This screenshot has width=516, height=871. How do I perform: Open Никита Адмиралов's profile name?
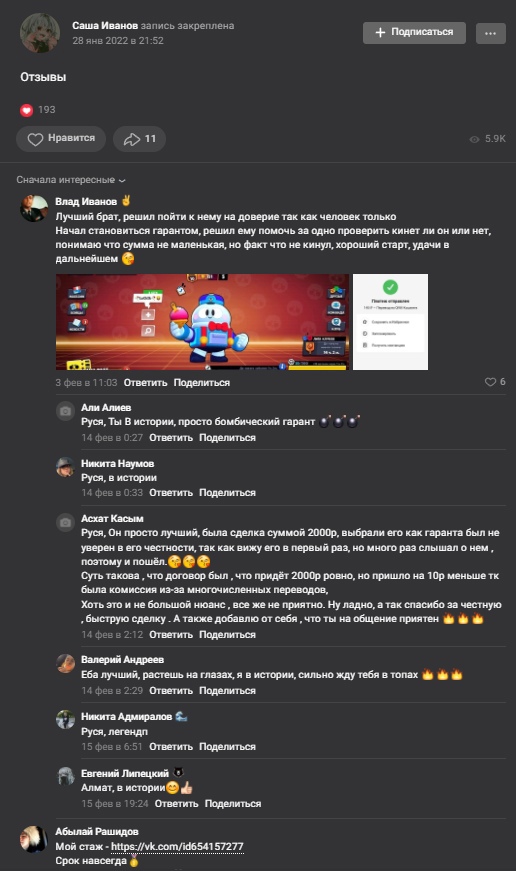pyautogui.click(x=127, y=717)
